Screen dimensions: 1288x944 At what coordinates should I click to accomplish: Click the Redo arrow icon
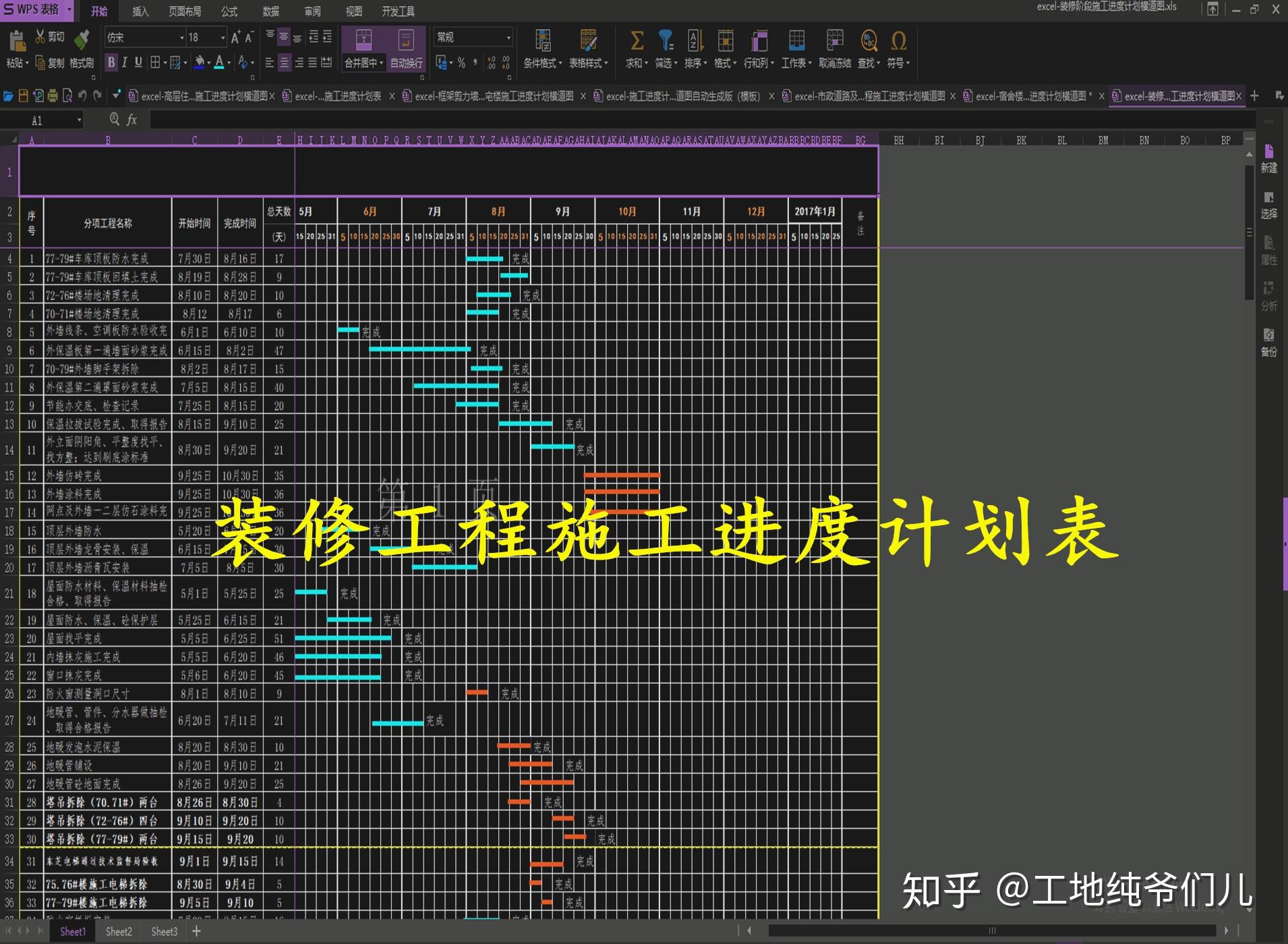coord(98,96)
